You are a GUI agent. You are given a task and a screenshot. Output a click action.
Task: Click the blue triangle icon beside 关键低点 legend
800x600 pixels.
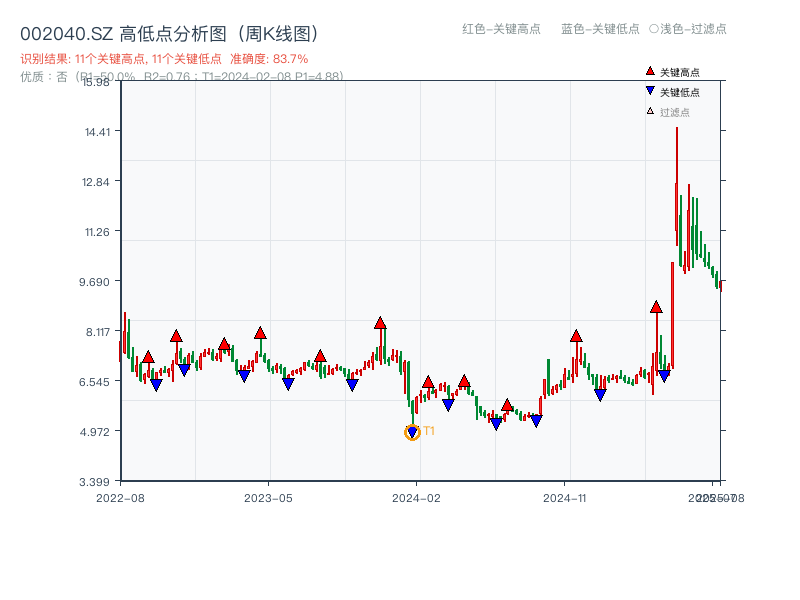[650, 91]
